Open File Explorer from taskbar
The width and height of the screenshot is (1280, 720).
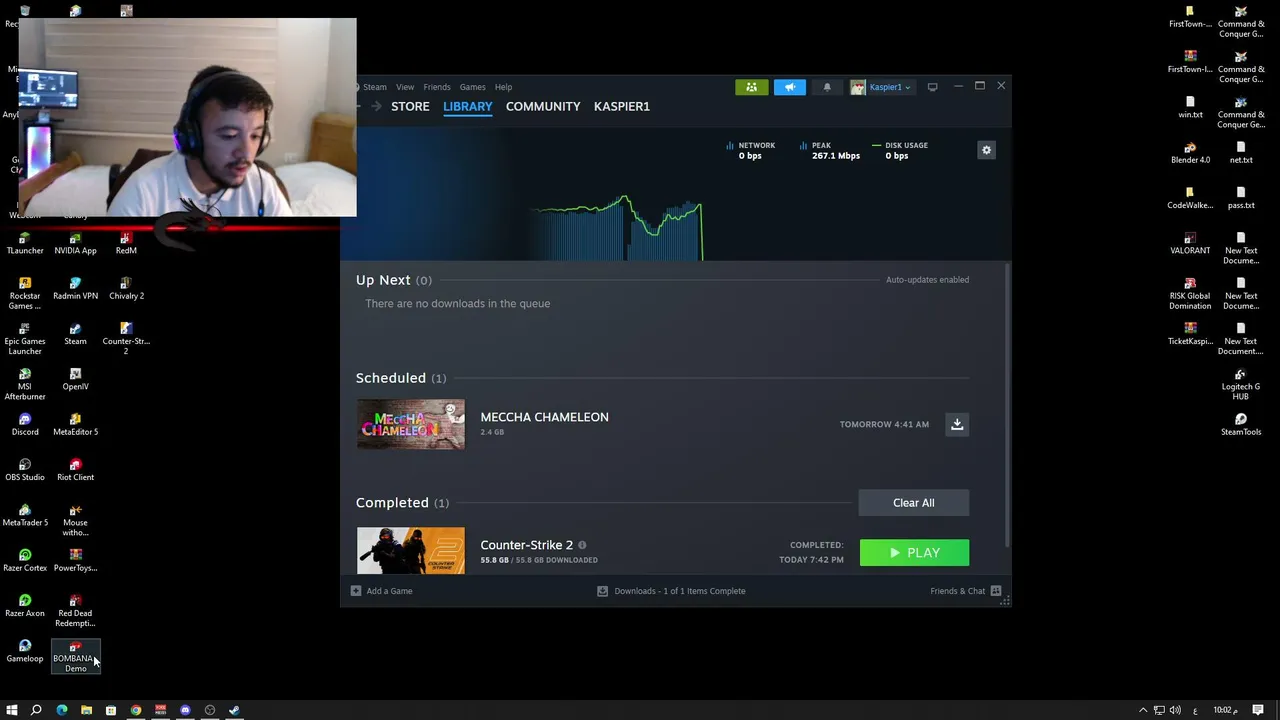coord(86,710)
